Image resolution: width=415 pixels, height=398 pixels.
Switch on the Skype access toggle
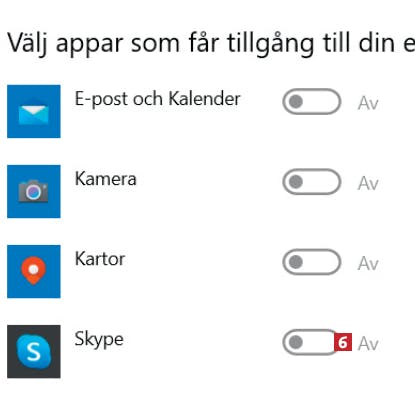coord(310,342)
